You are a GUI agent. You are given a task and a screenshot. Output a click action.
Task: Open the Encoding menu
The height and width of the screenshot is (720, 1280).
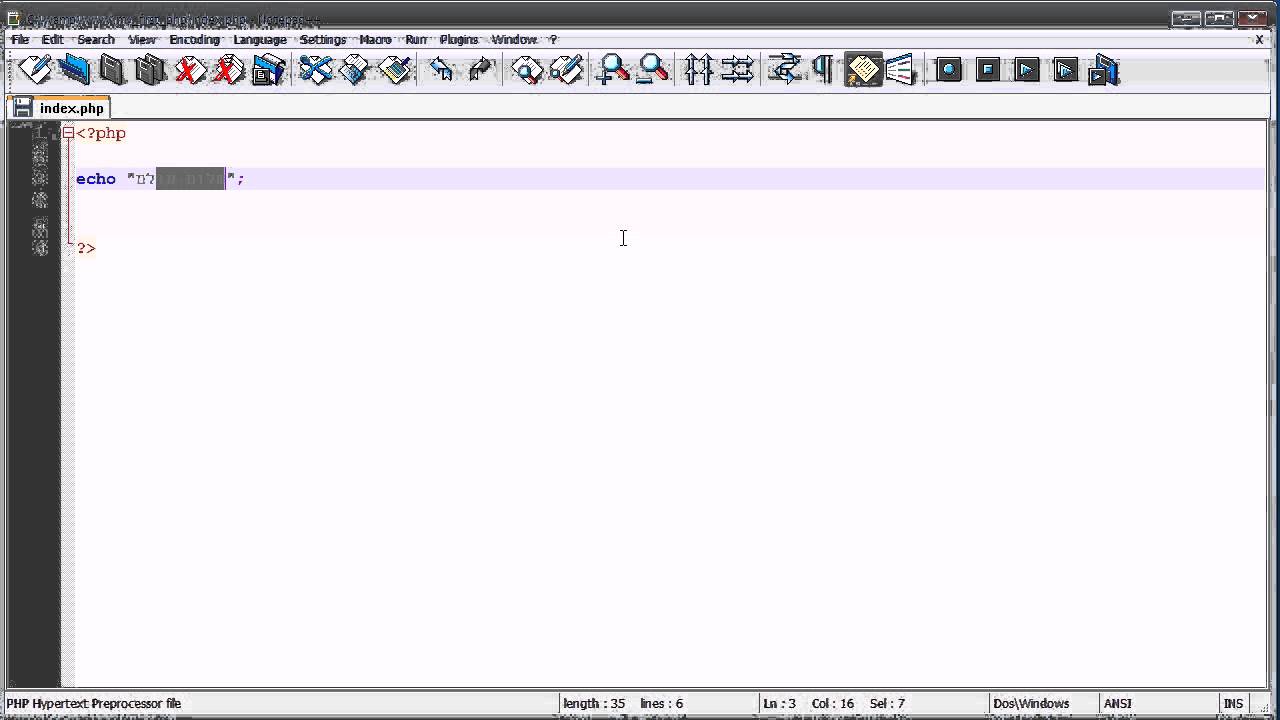[x=194, y=39]
